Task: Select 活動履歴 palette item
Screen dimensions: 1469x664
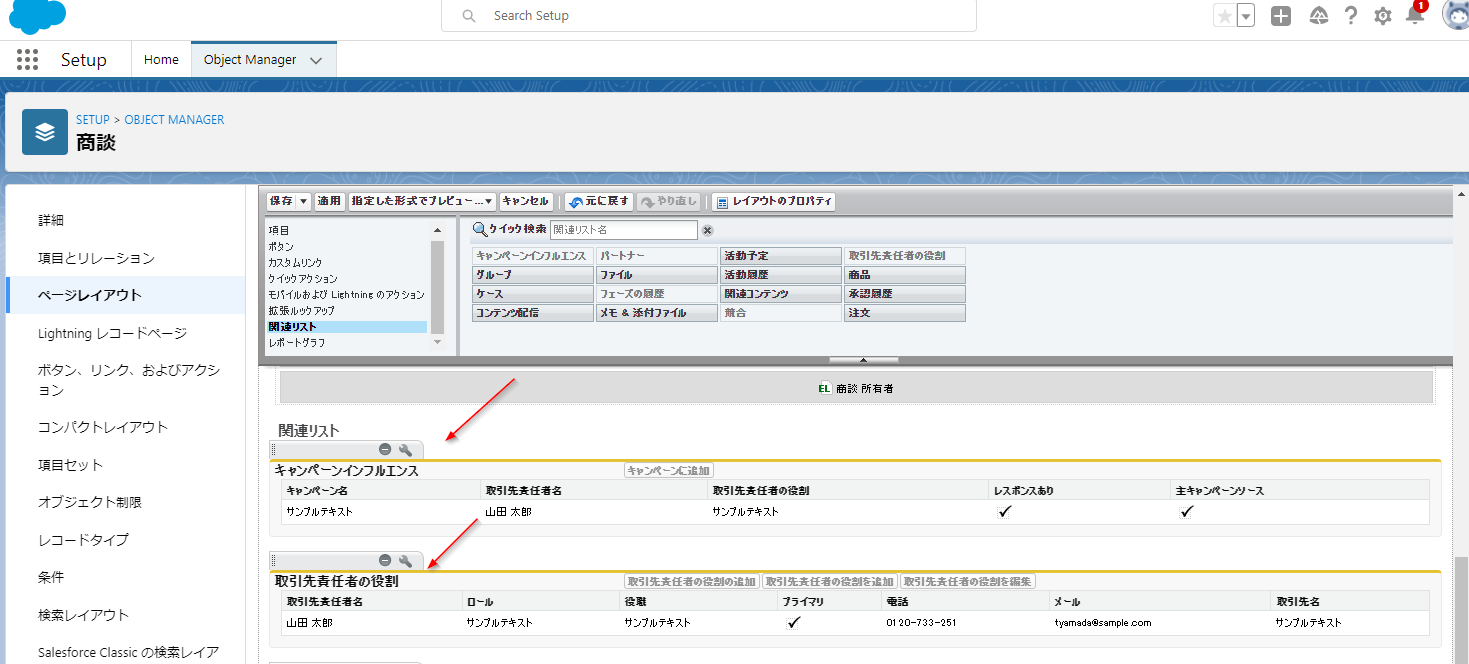Action: pyautogui.click(x=781, y=275)
